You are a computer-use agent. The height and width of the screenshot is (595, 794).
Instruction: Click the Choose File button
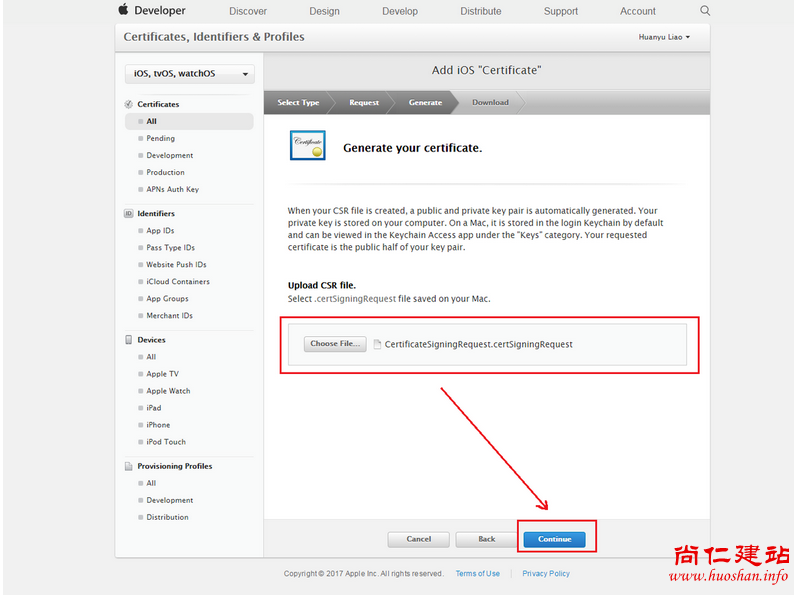click(335, 344)
